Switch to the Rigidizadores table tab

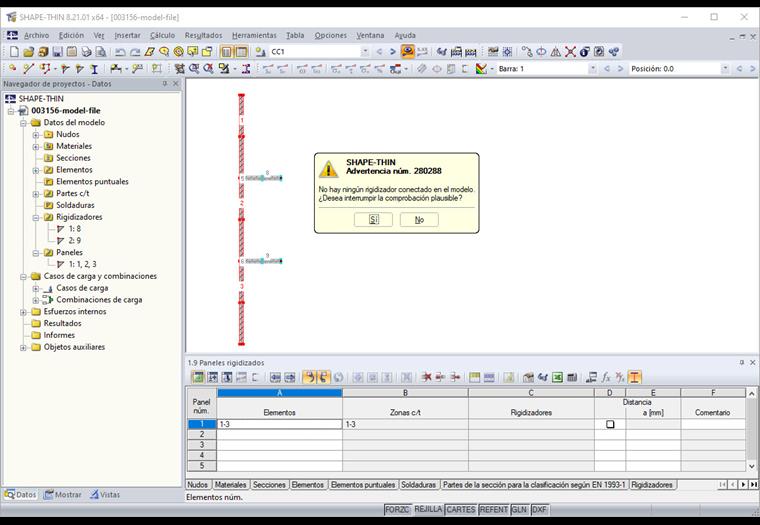pyautogui.click(x=652, y=485)
